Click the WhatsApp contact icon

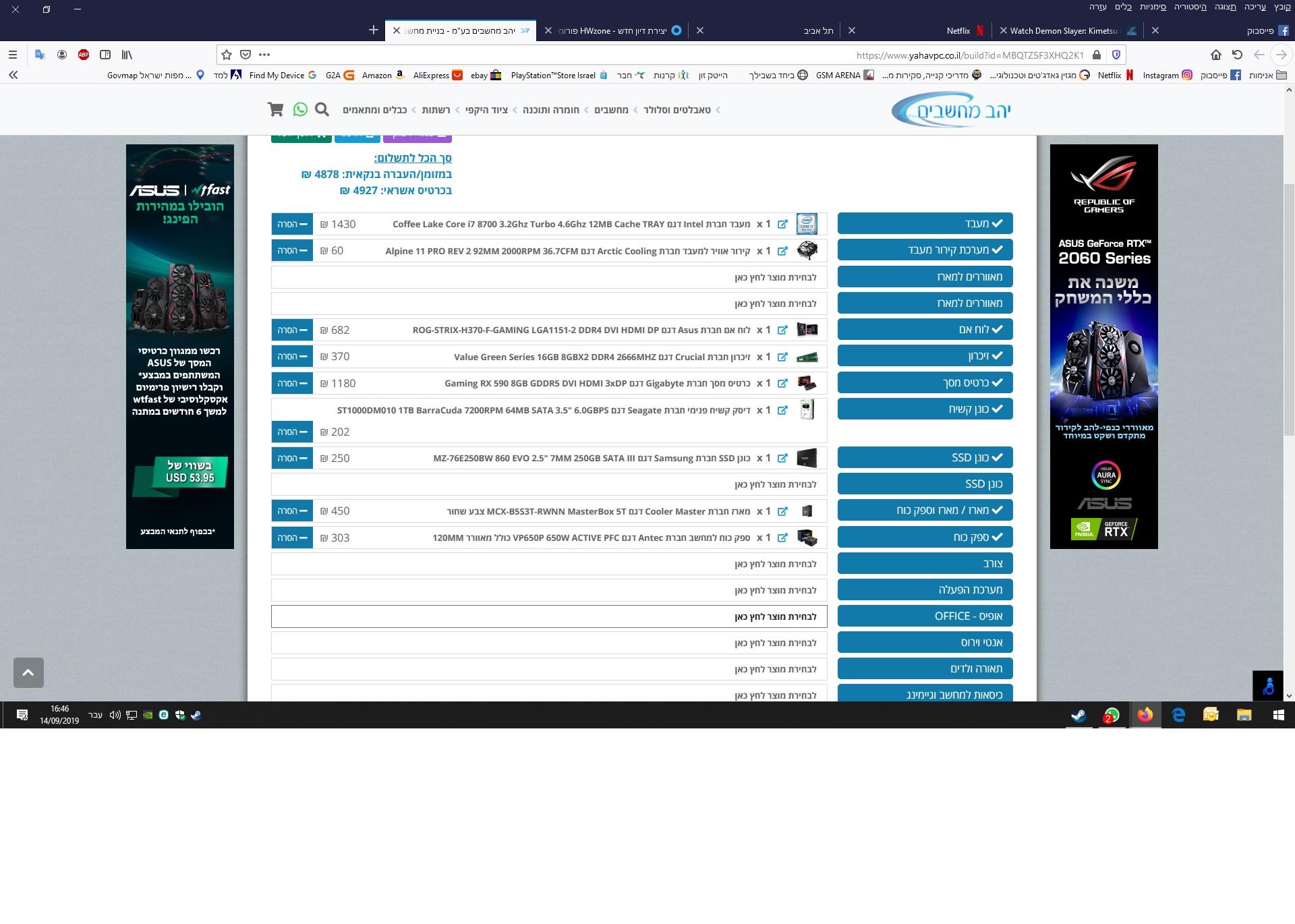pyautogui.click(x=300, y=109)
